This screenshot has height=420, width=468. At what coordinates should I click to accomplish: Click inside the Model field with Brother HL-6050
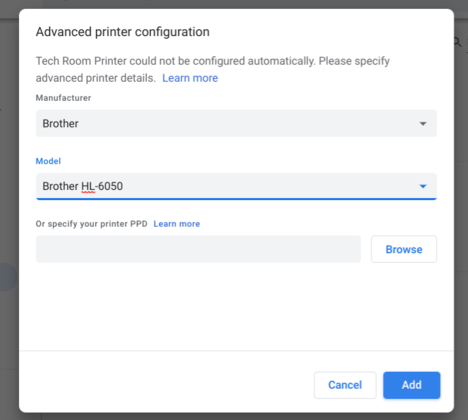point(236,186)
